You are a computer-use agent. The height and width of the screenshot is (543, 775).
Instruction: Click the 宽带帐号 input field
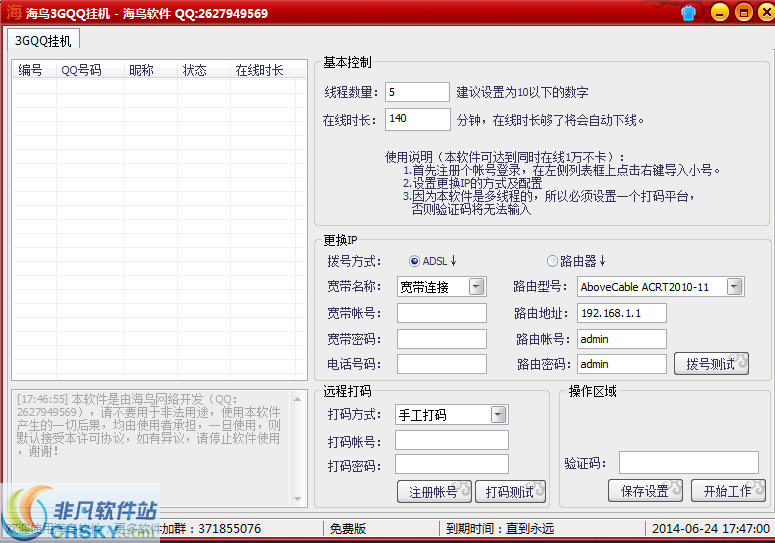pos(441,313)
